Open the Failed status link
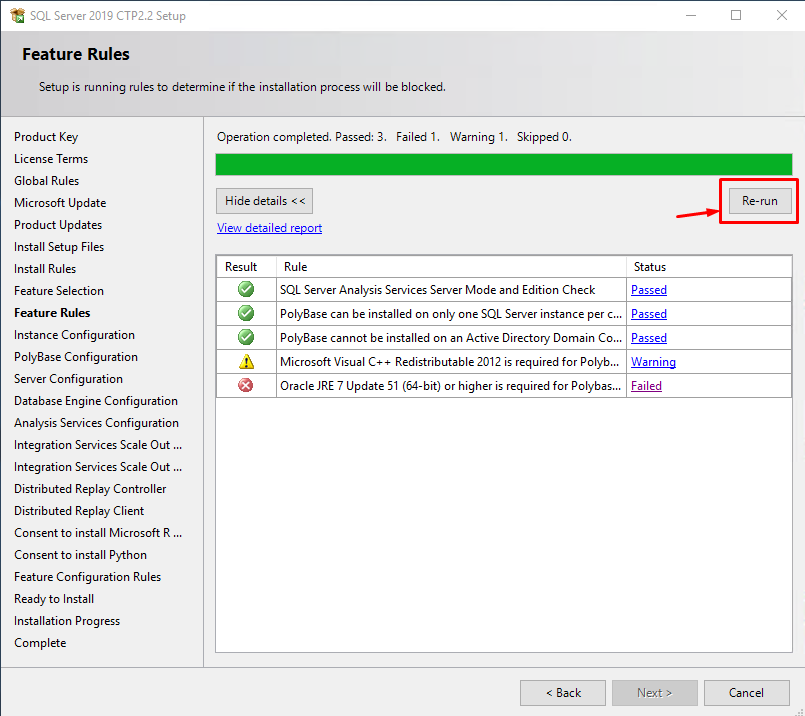The image size is (805, 716). (x=646, y=386)
